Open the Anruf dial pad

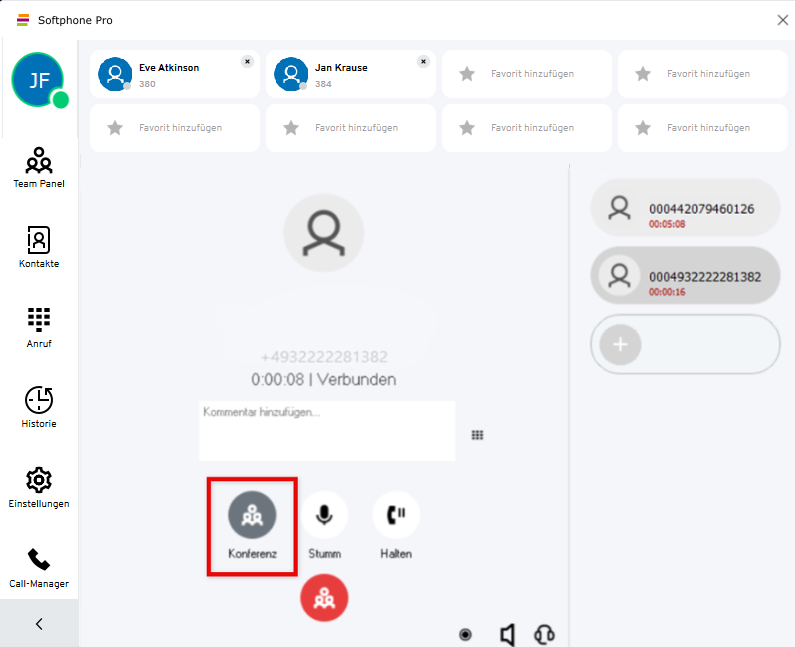(39, 327)
